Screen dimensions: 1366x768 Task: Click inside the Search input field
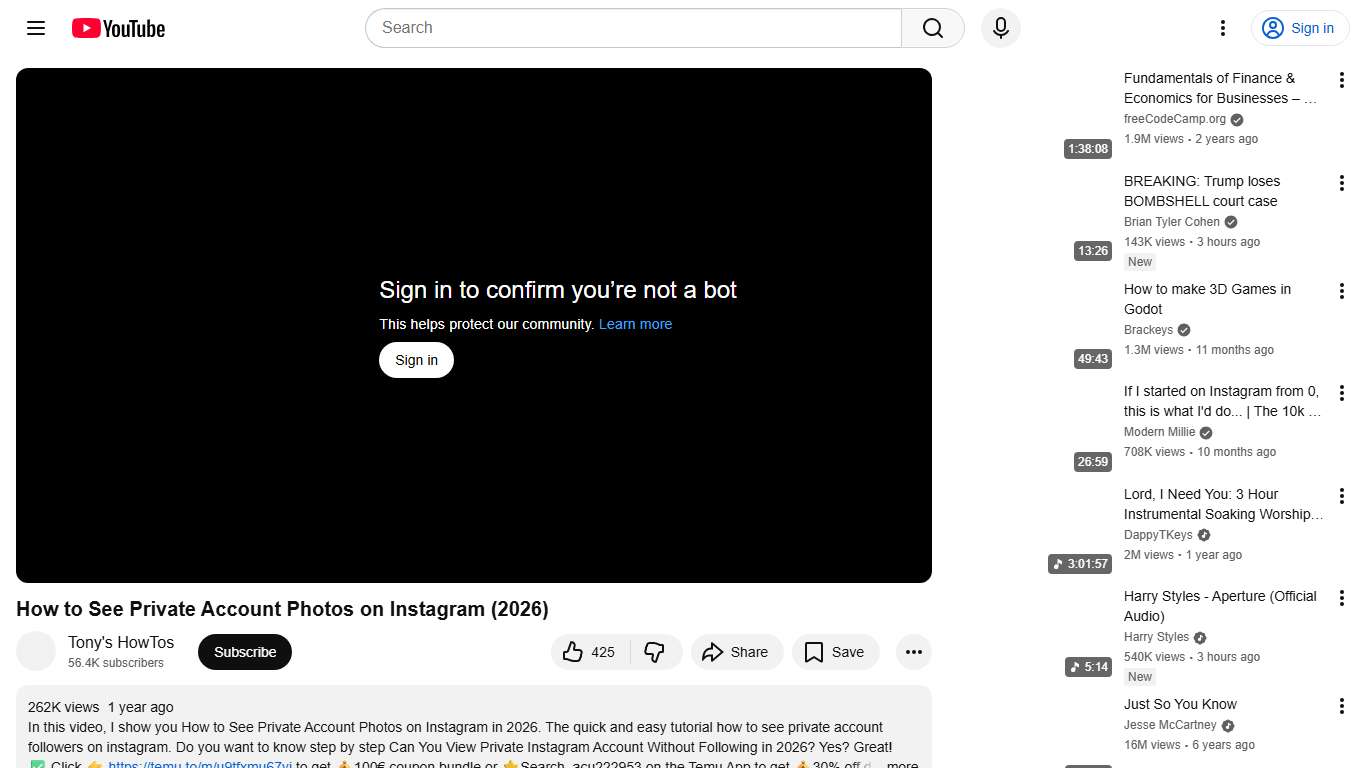[x=630, y=28]
